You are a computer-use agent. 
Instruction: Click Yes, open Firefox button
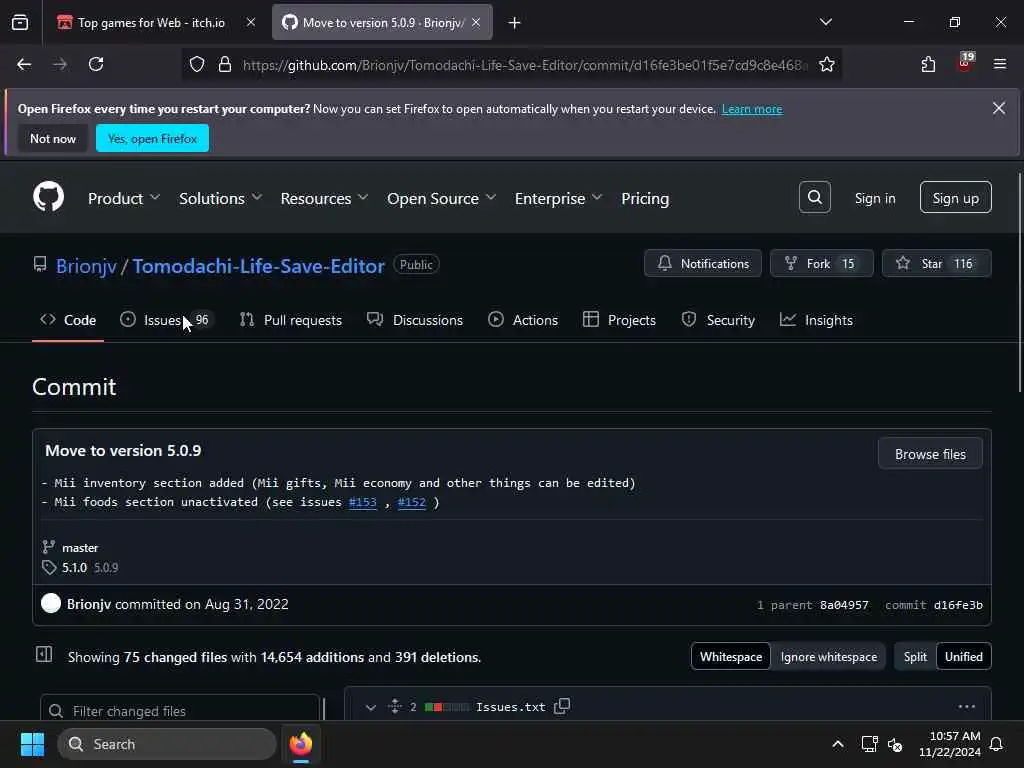[x=152, y=138]
